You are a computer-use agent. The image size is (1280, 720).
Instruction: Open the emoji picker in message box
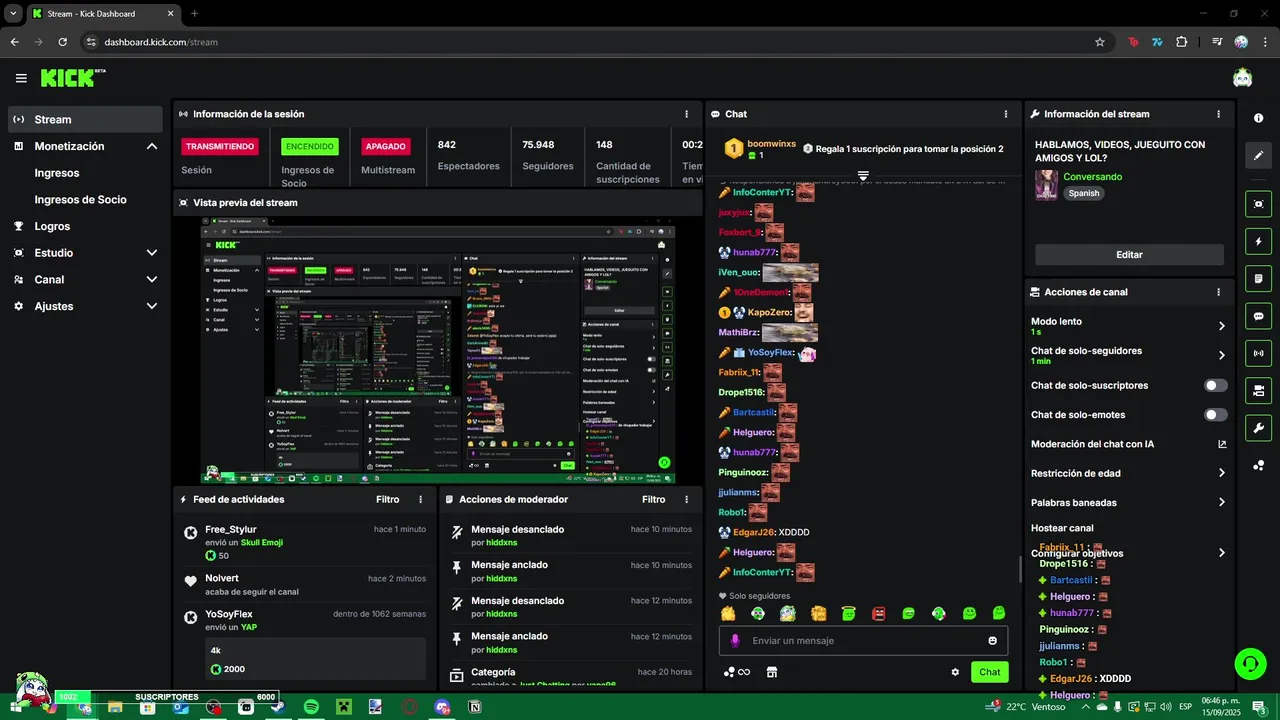(992, 641)
